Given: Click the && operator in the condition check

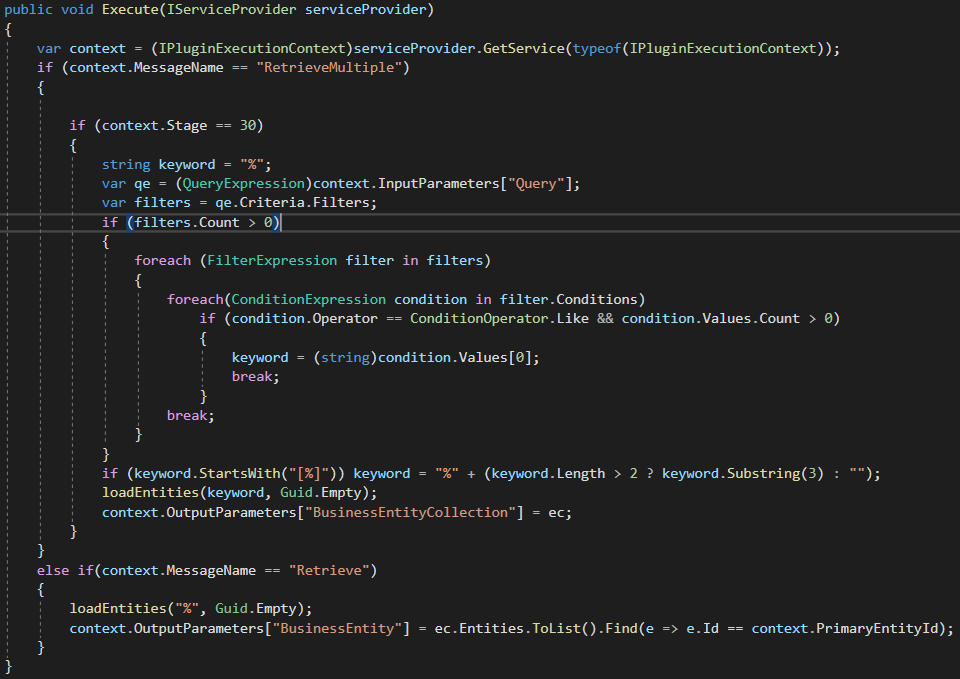Looking at the screenshot, I should click(x=605, y=318).
